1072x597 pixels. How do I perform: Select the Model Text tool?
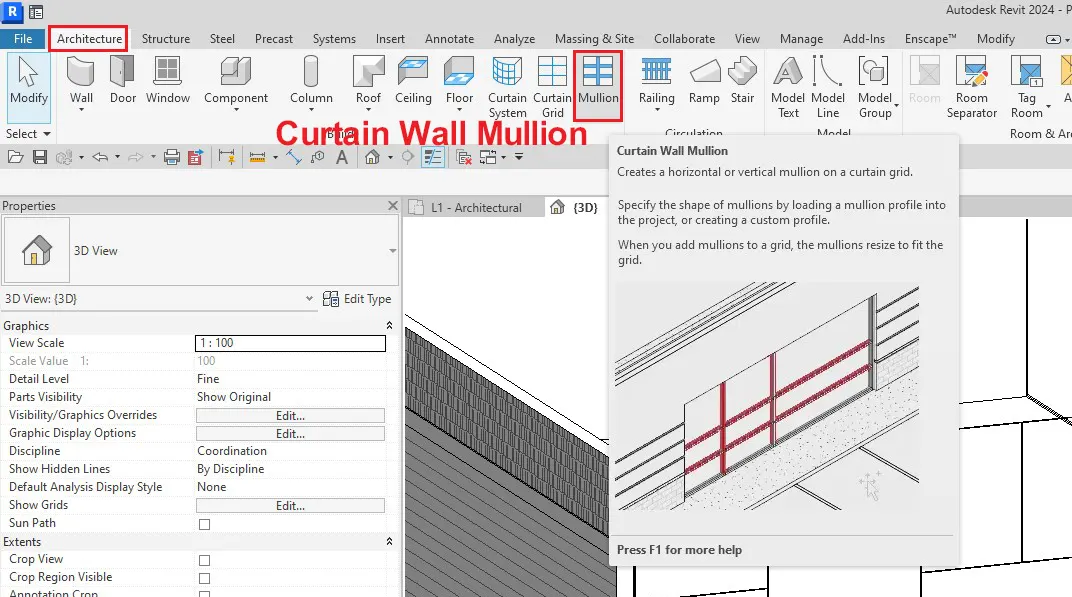788,87
